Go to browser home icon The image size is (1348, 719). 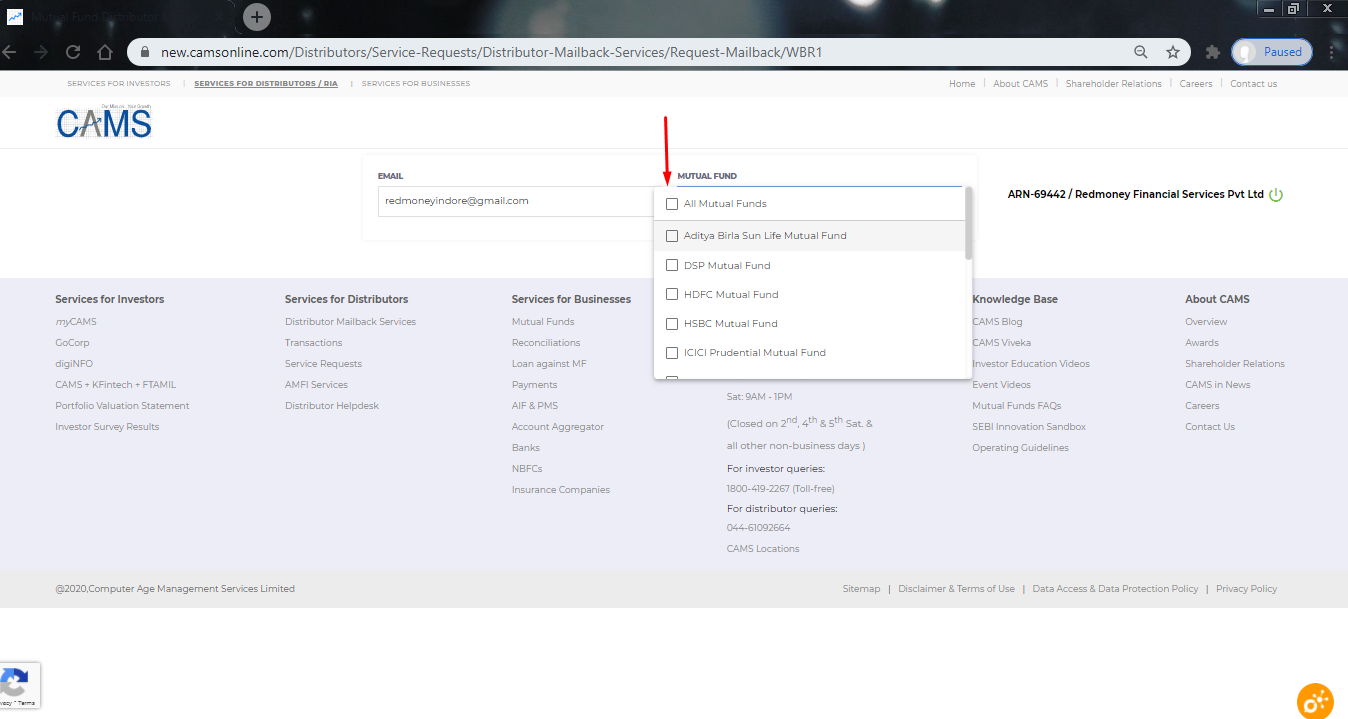click(105, 52)
